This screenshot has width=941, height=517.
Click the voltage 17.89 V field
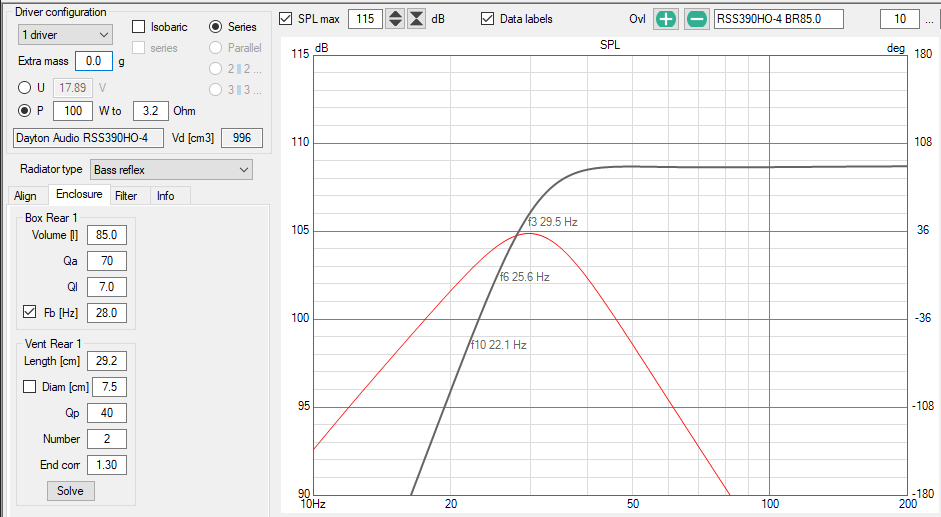73,88
